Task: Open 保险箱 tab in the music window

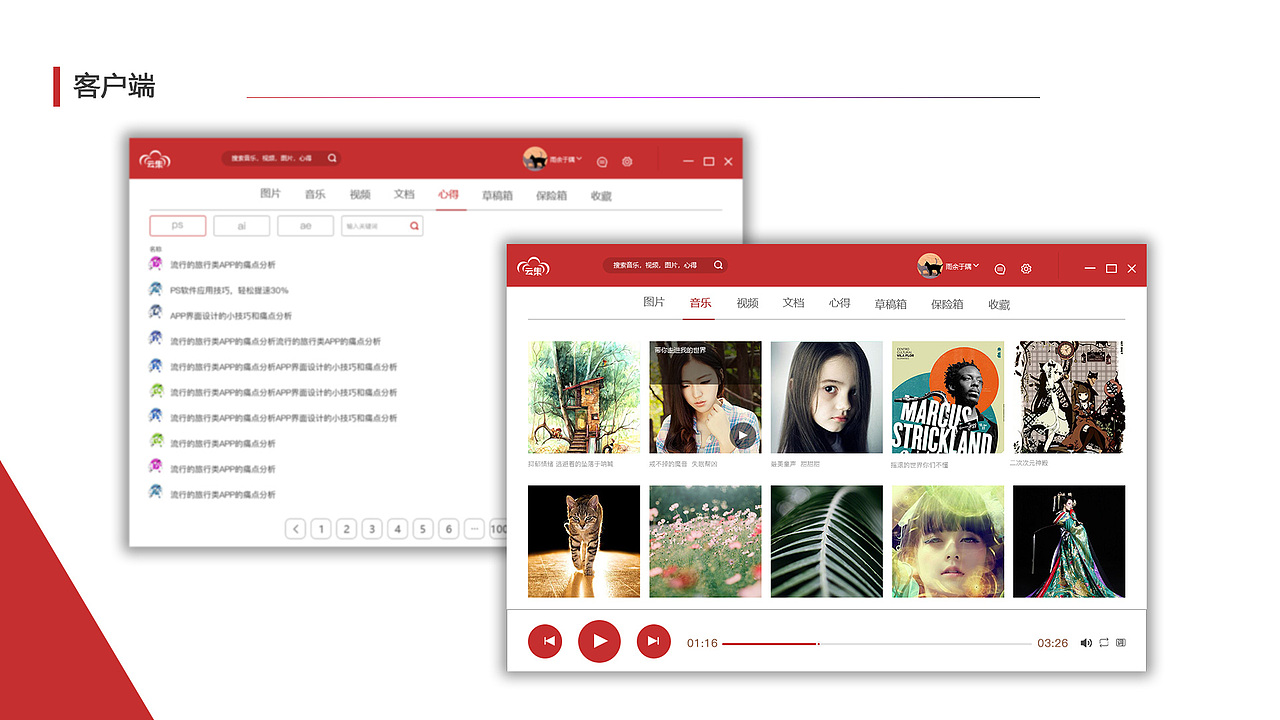Action: tap(947, 304)
